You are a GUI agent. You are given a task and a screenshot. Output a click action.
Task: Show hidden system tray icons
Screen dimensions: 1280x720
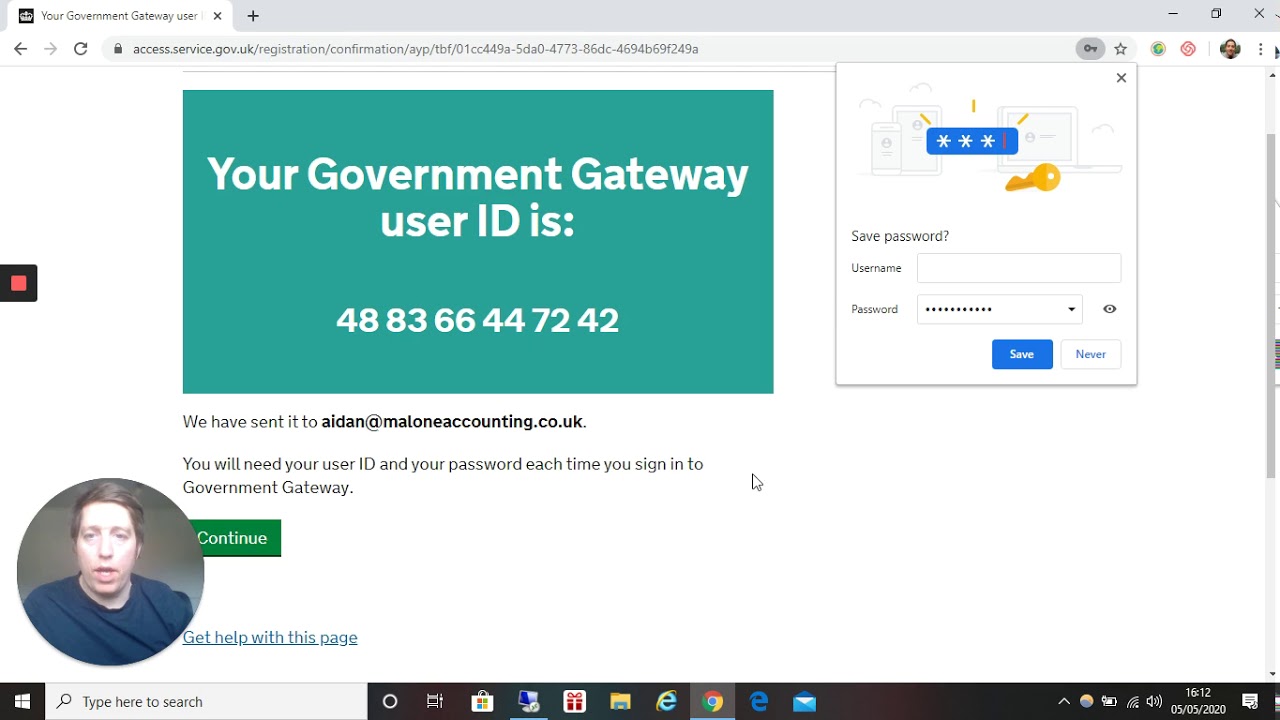coord(1064,702)
